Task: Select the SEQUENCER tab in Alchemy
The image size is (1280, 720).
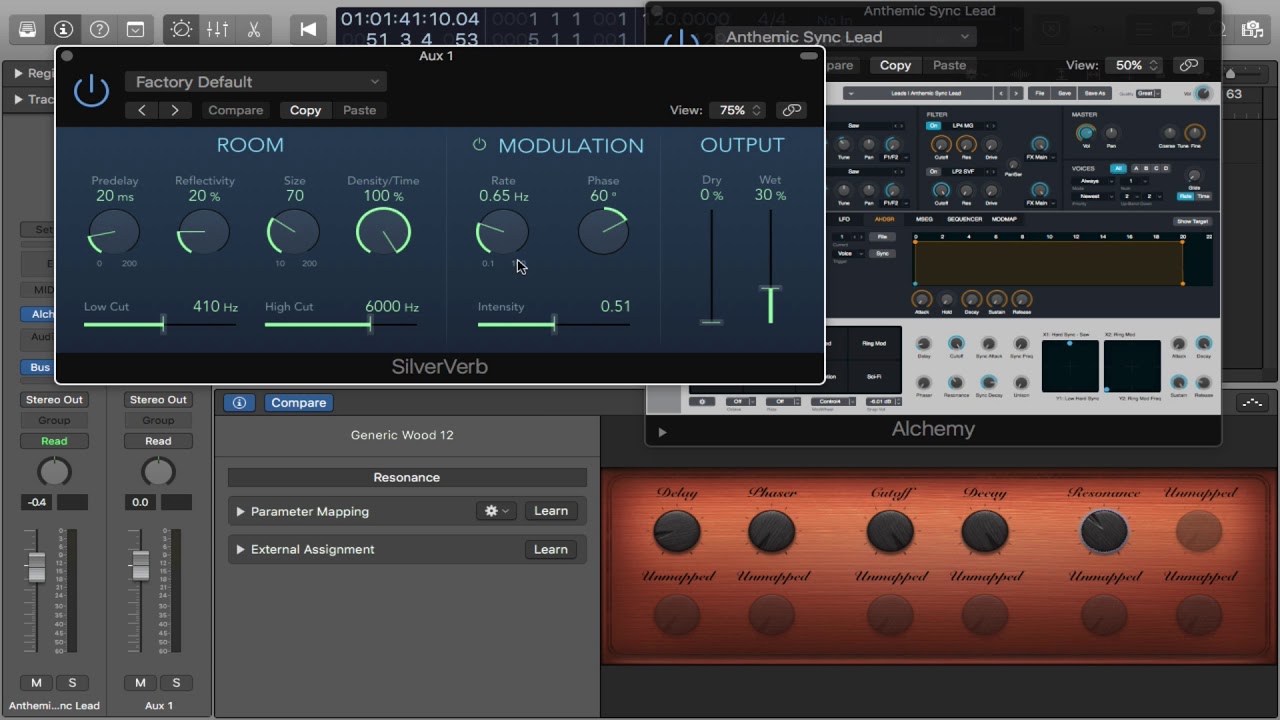Action: 964,219
